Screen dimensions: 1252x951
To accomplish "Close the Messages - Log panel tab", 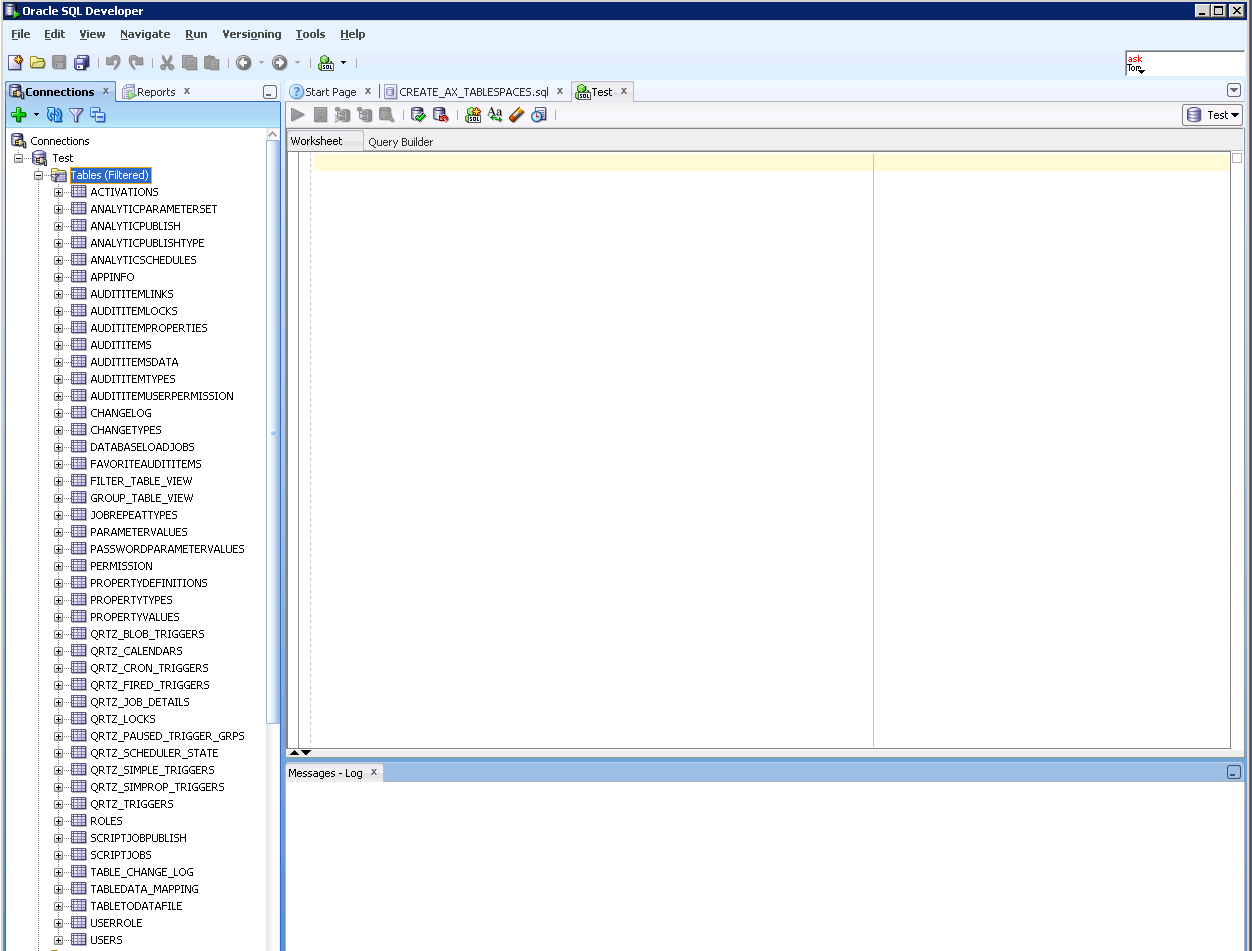I will (x=374, y=772).
